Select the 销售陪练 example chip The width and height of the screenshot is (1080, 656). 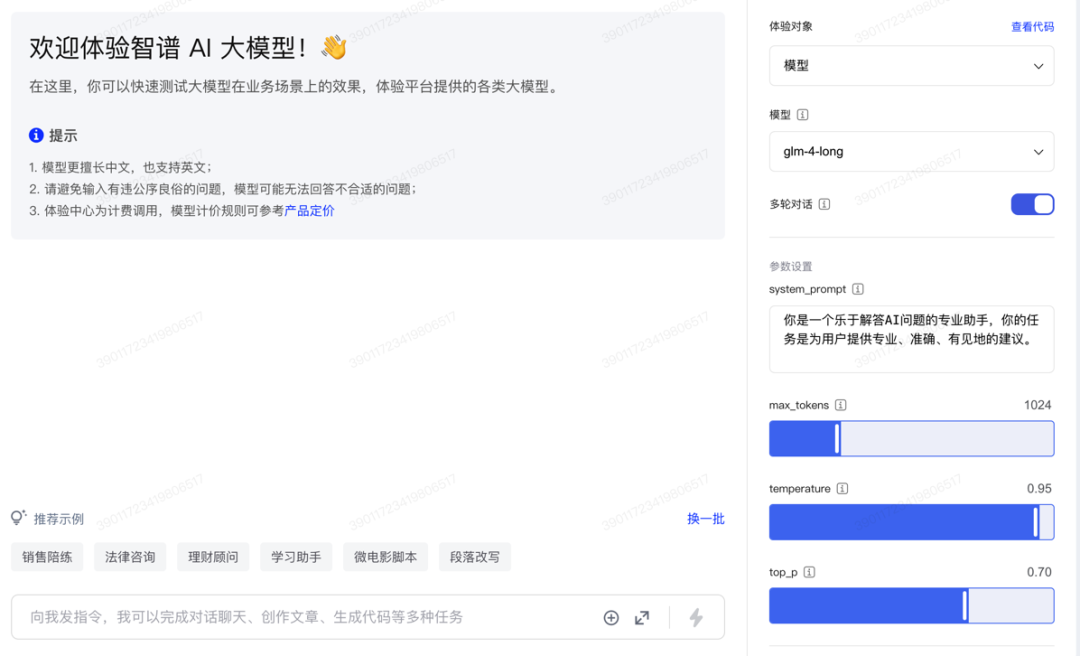(48, 557)
